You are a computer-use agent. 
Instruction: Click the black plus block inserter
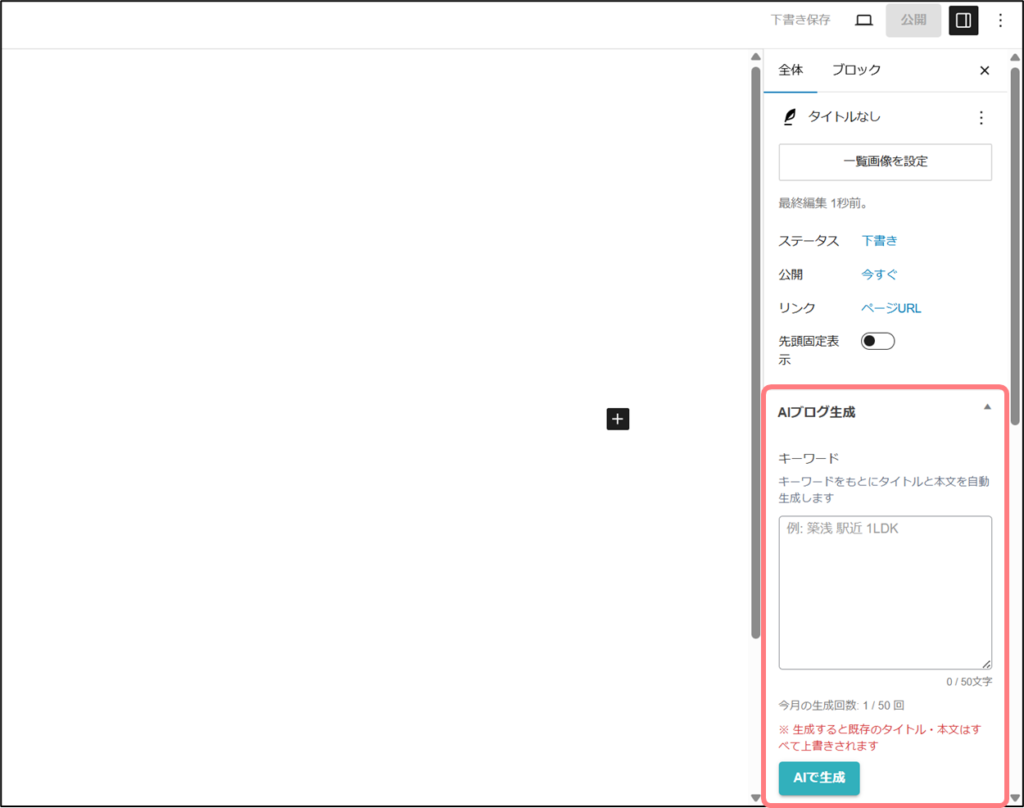[x=617, y=419]
